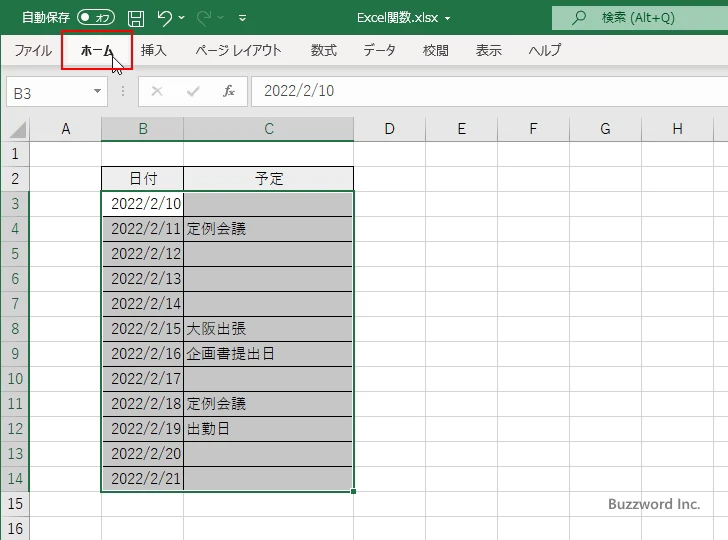Click cell containing 2022/2/12

pos(143,254)
